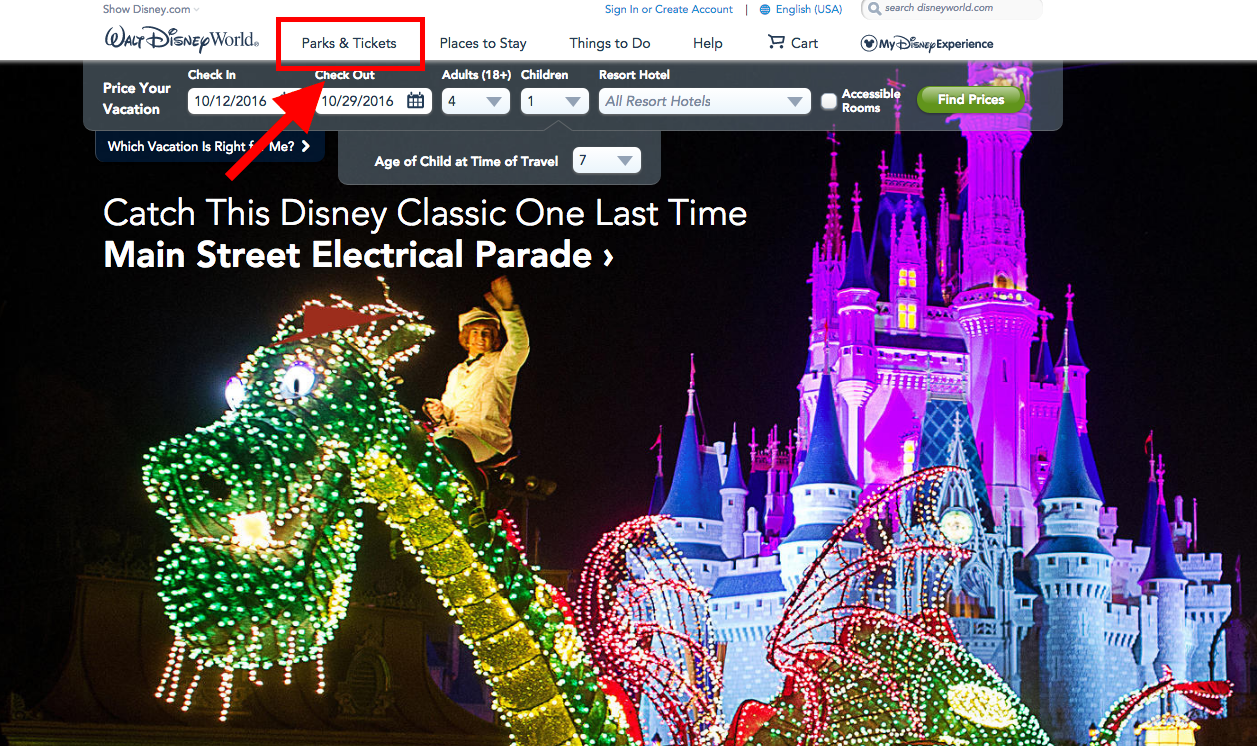This screenshot has width=1257, height=746.
Task: Open Parks & Tickets menu
Action: pyautogui.click(x=349, y=43)
